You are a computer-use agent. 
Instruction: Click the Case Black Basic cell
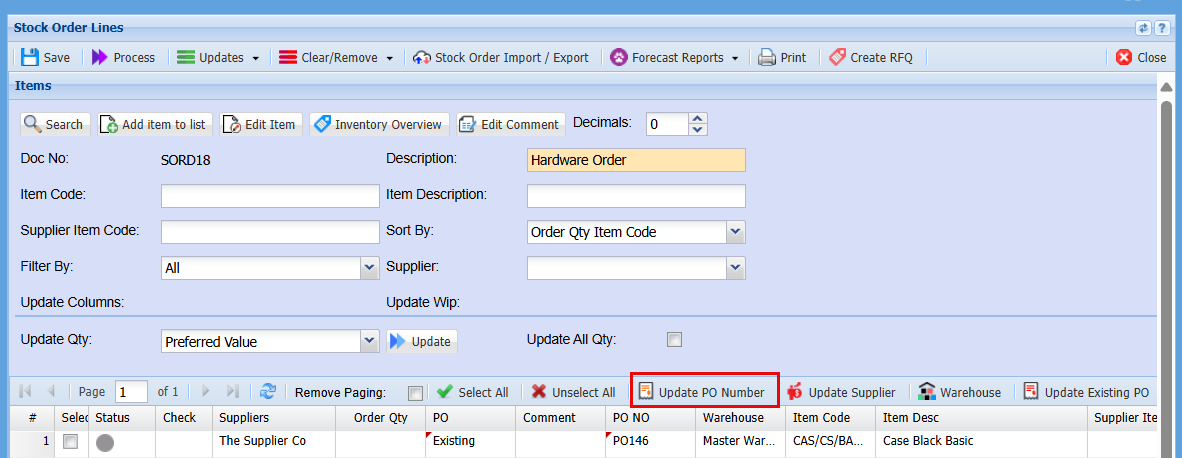[x=982, y=441]
